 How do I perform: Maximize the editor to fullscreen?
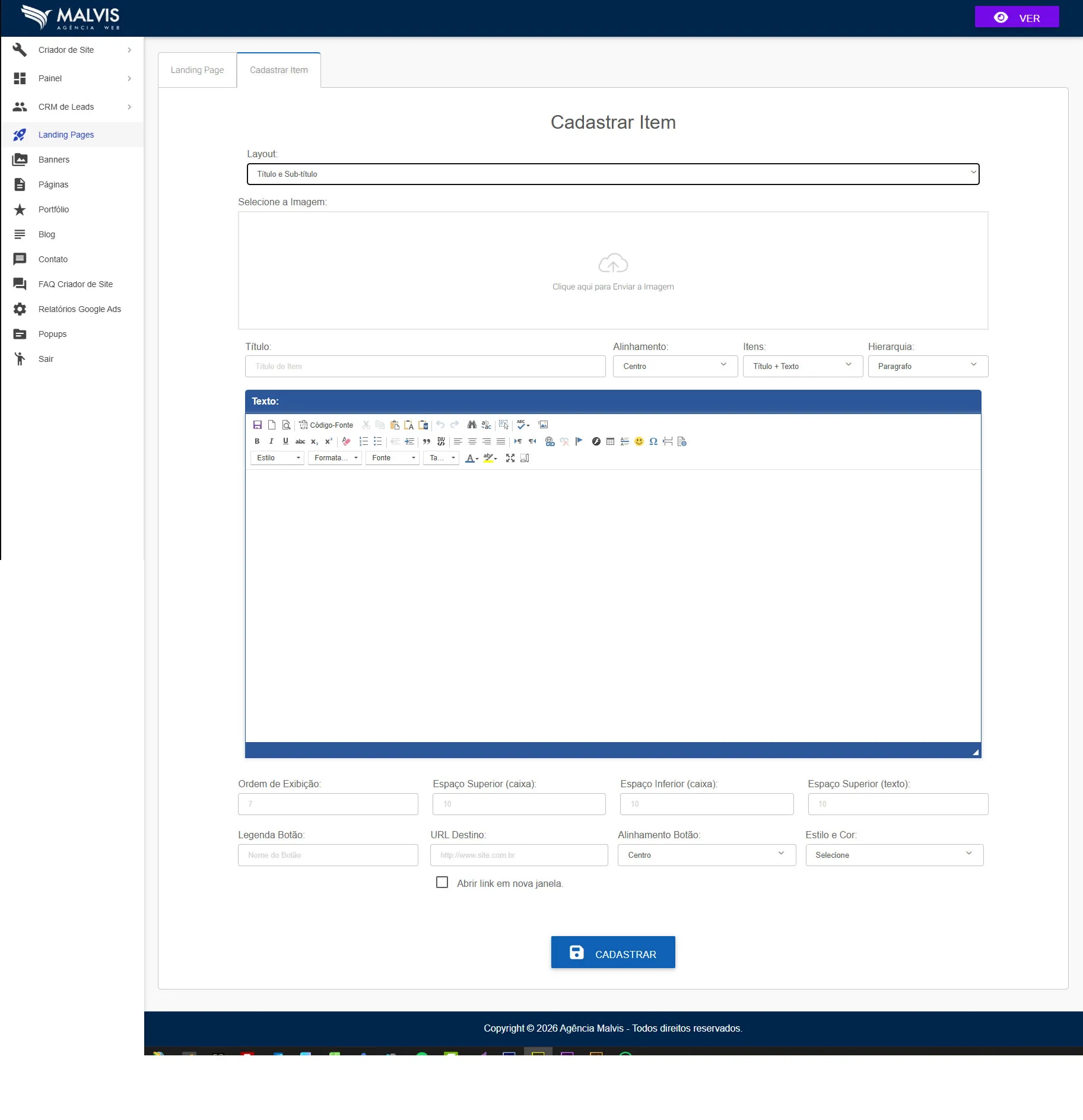pos(510,457)
